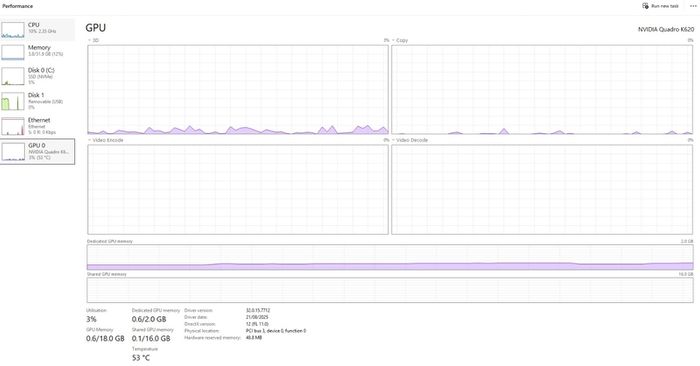The height and width of the screenshot is (366, 700).
Task: Click the Shared GPU memory usage graph
Action: click(390, 290)
